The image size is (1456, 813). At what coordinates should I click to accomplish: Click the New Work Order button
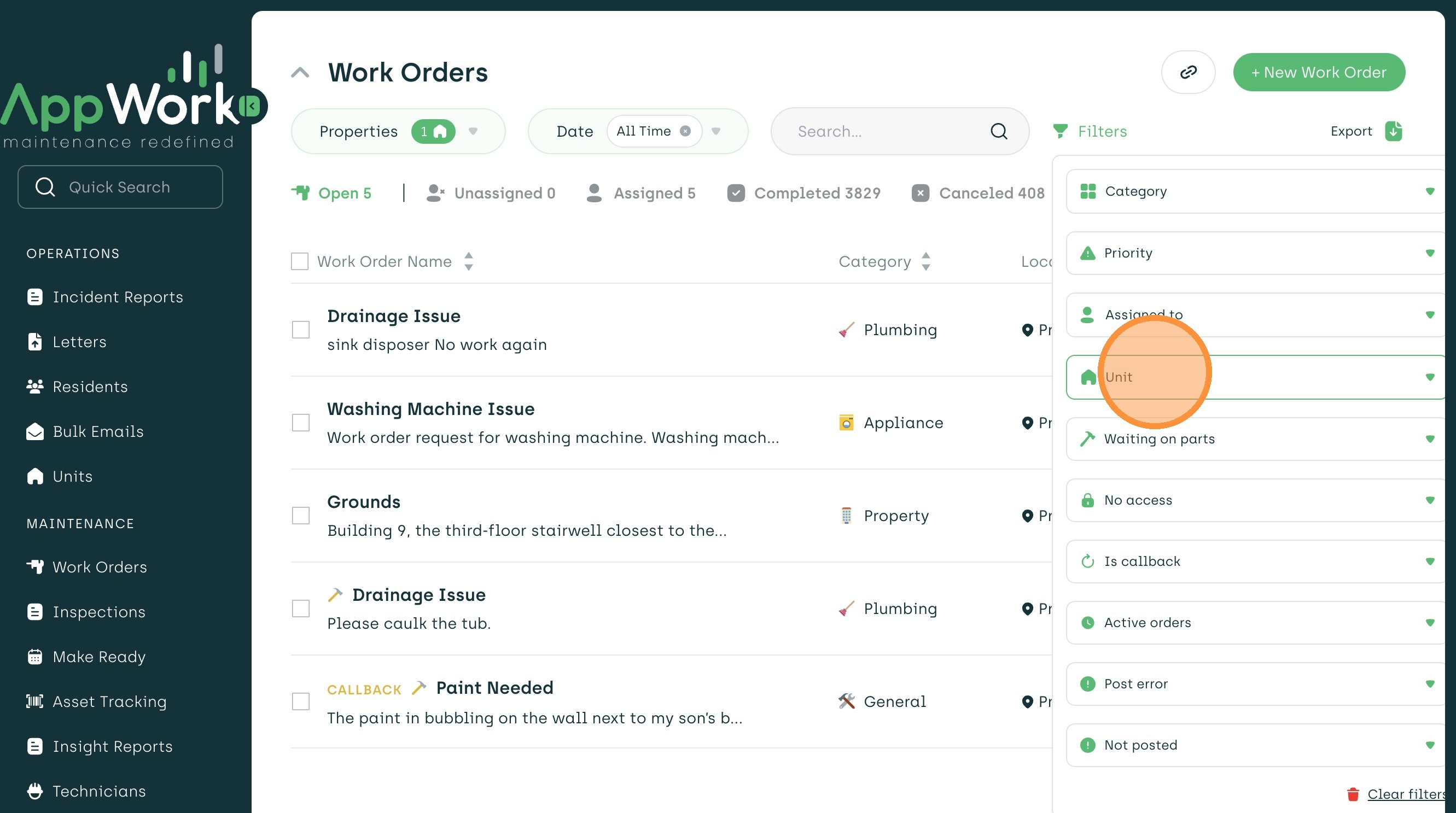1319,72
